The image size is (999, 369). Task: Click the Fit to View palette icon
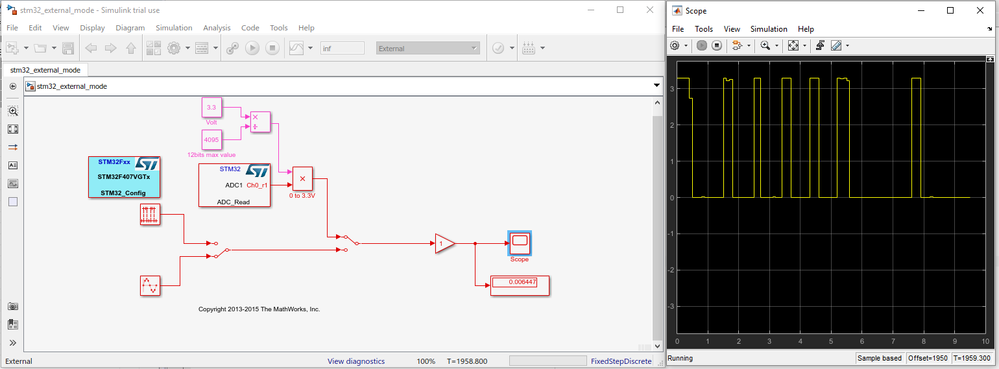(x=13, y=129)
